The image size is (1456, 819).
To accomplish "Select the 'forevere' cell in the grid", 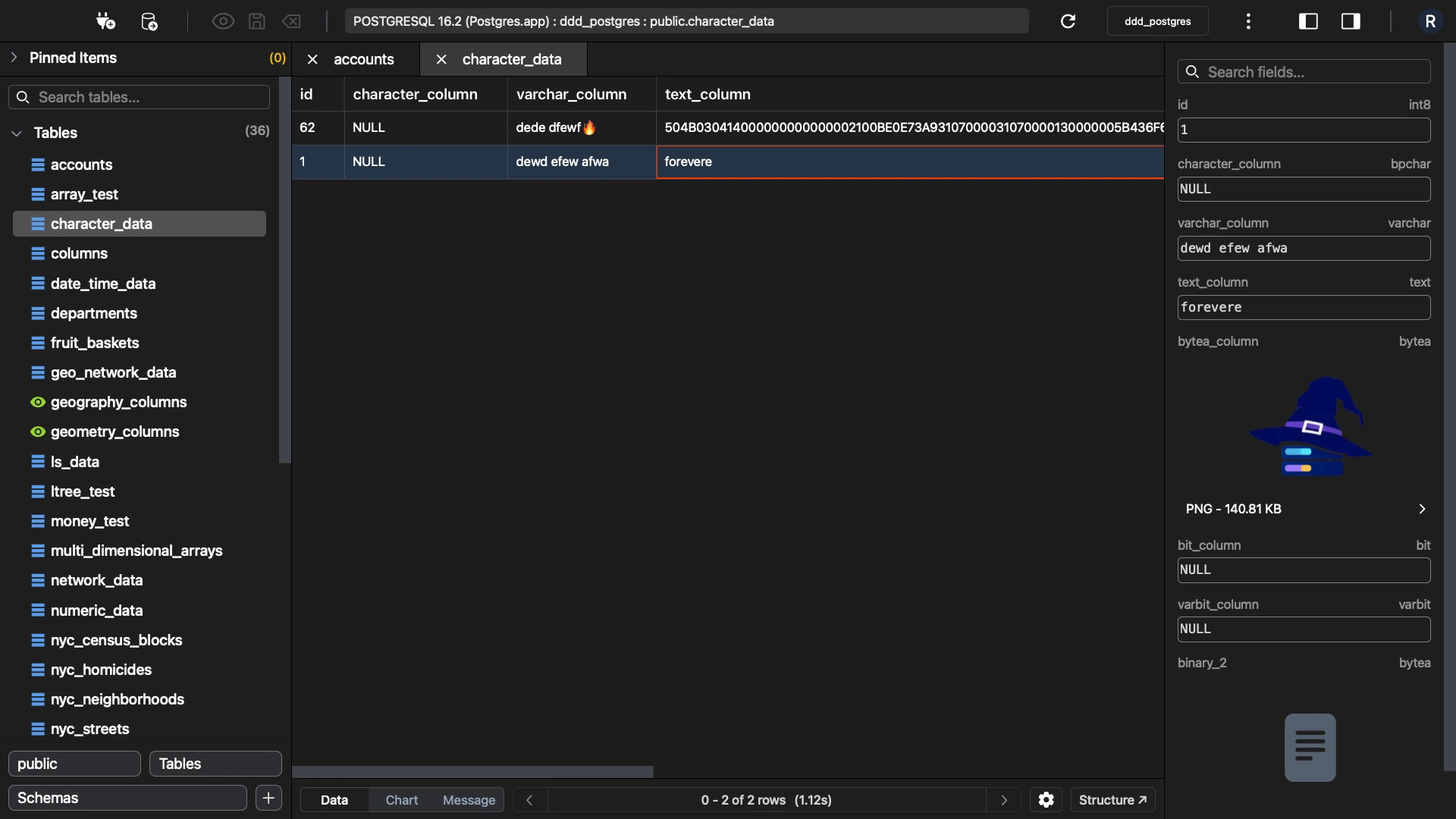I will click(x=910, y=162).
